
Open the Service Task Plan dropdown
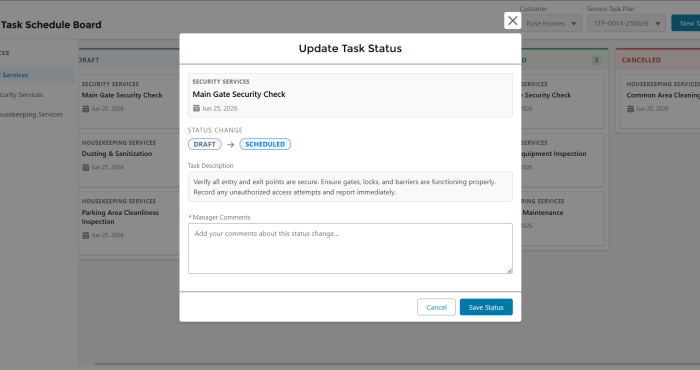[x=626, y=23]
